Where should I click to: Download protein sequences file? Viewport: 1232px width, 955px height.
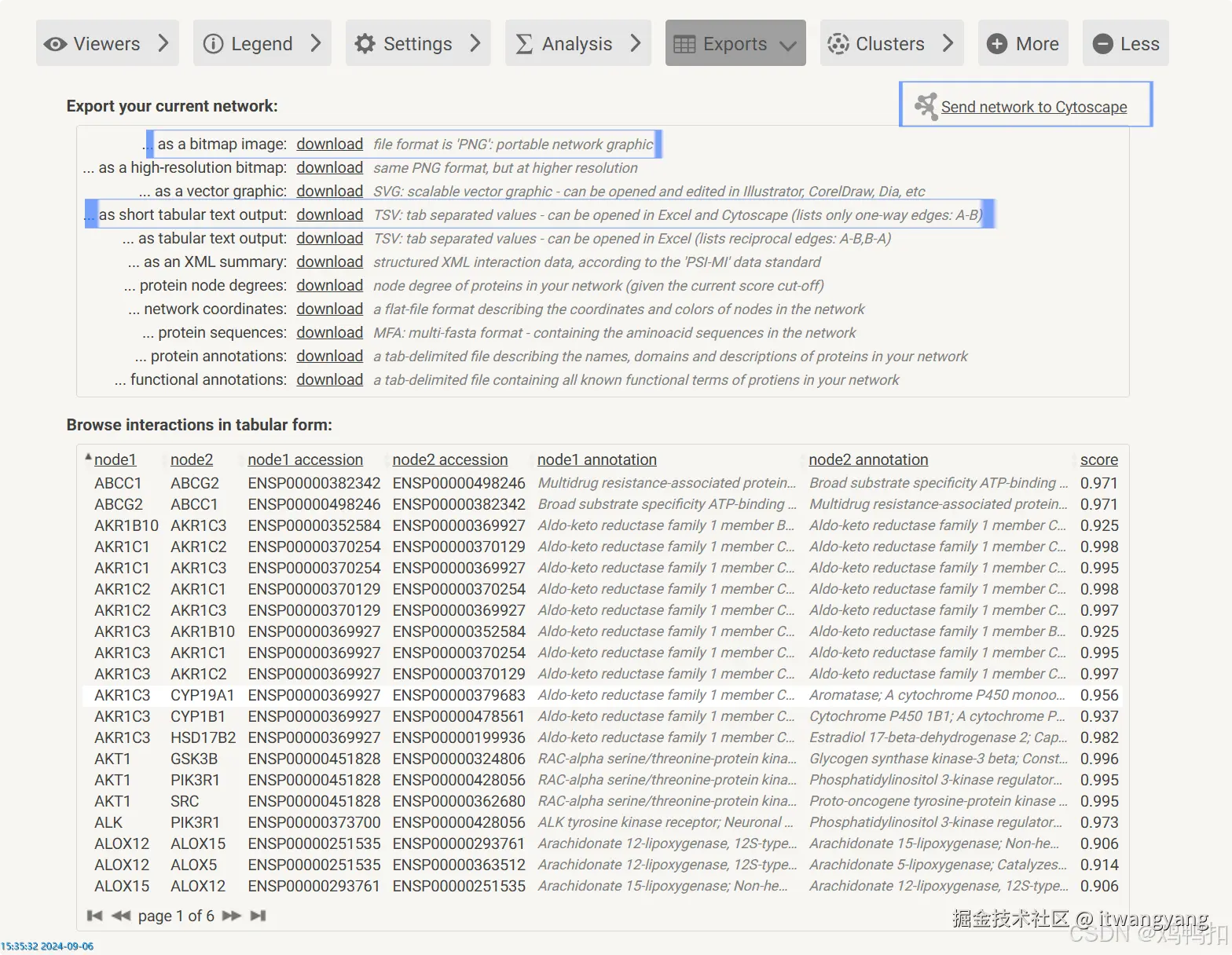[330, 332]
